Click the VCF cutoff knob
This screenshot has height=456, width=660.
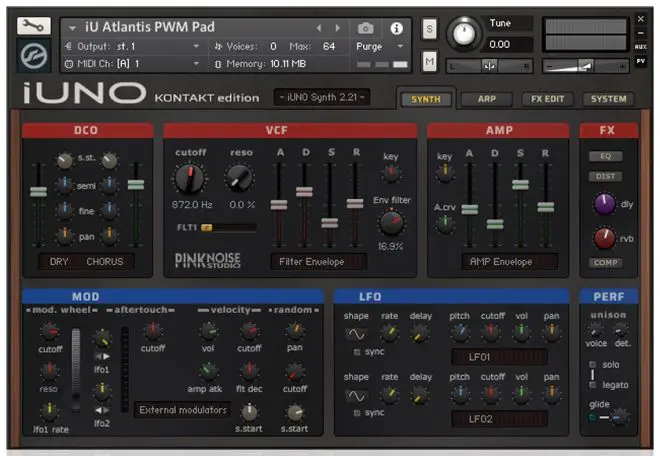pyautogui.click(x=190, y=178)
